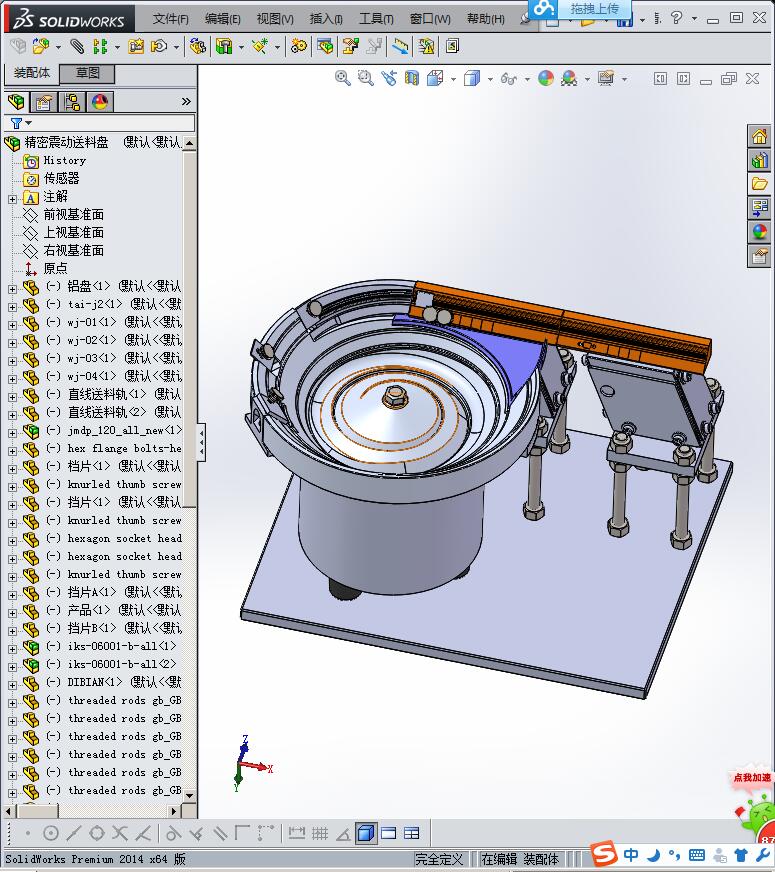Click the 完全定义 status bar entry
Image resolution: width=775 pixels, height=872 pixels.
[439, 859]
